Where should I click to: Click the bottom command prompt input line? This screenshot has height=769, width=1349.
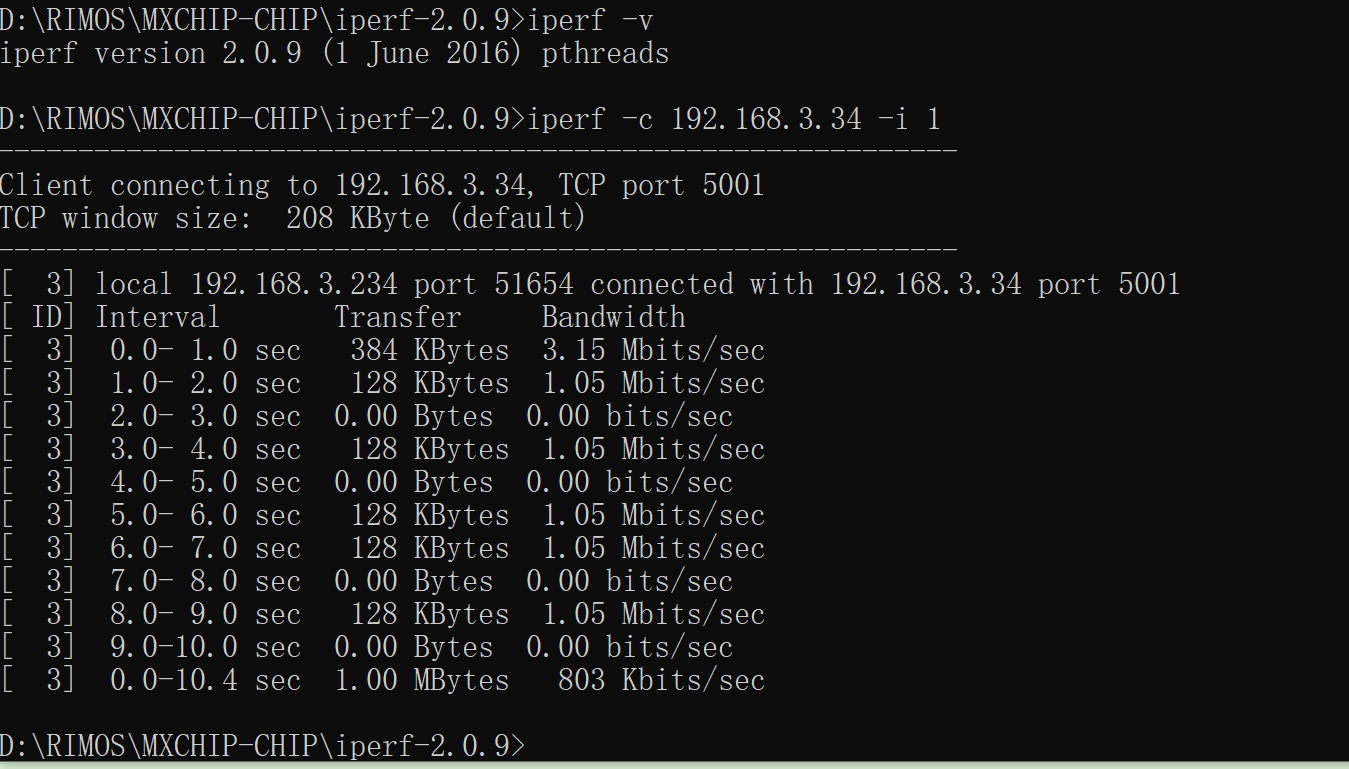[674, 746]
